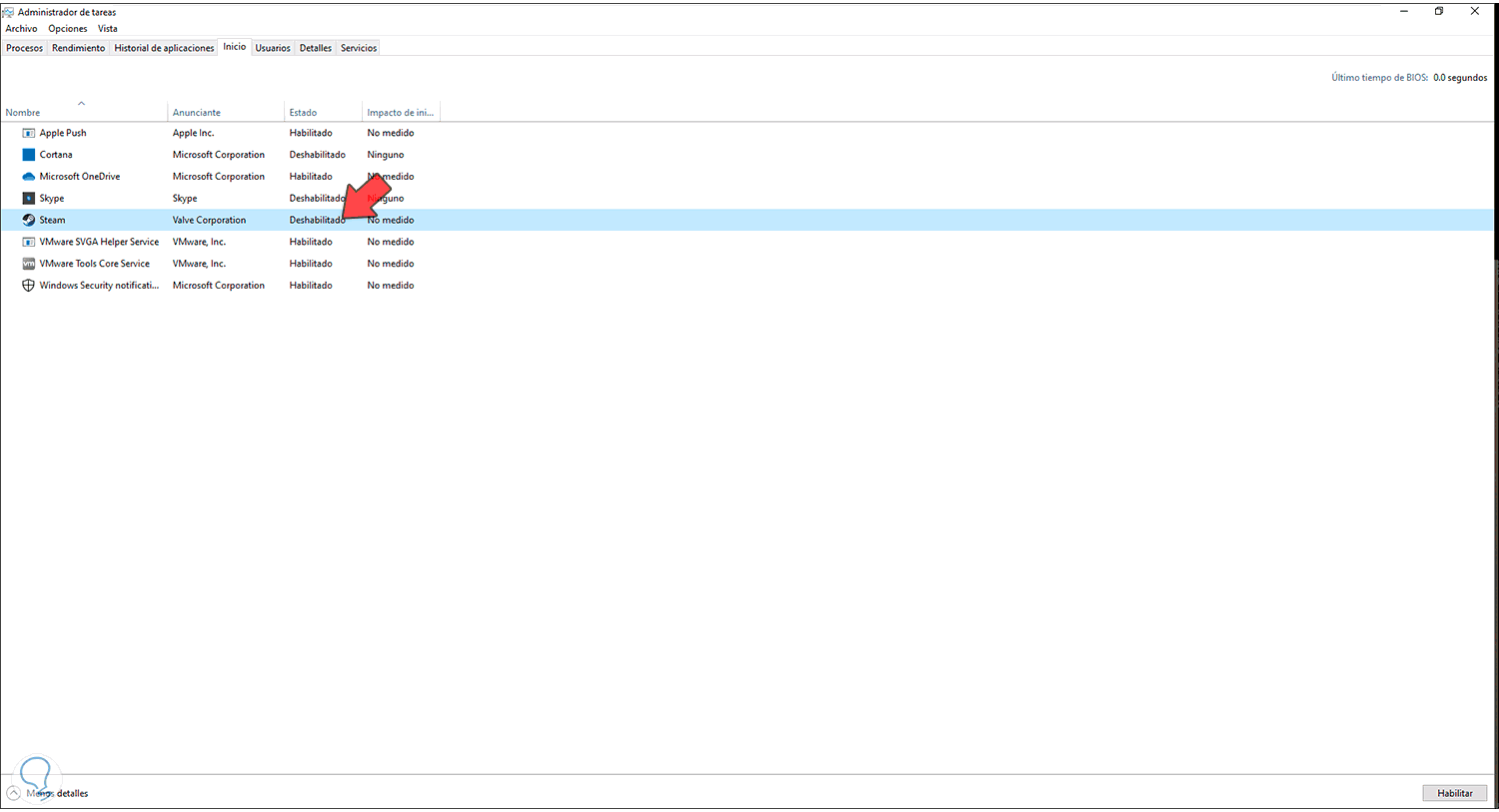Click the VMware Tools Core Service icon
The height and width of the screenshot is (812, 1499).
point(29,264)
